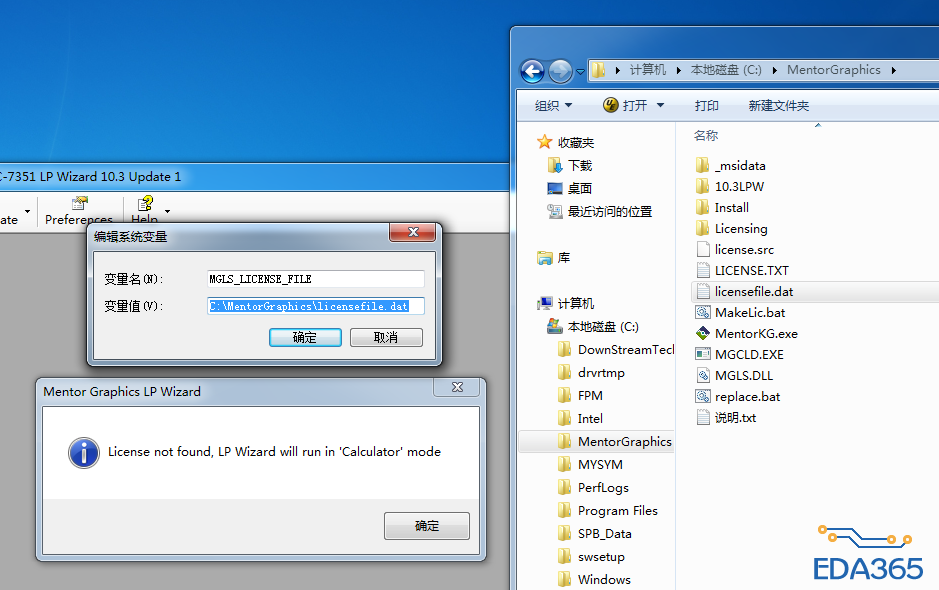Image resolution: width=939 pixels, height=590 pixels.
Task: Select the MentorKG.exe file icon
Action: [x=702, y=333]
